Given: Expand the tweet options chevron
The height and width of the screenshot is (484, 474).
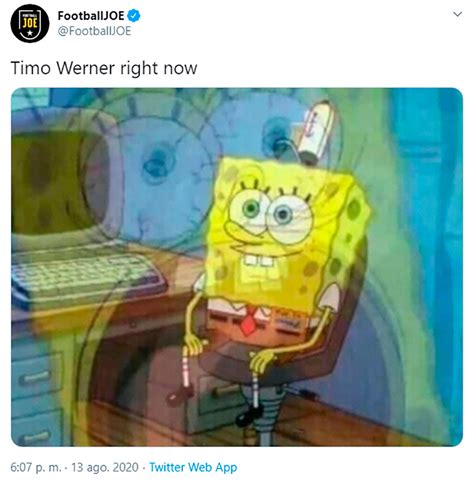Looking at the screenshot, I should 458,14.
